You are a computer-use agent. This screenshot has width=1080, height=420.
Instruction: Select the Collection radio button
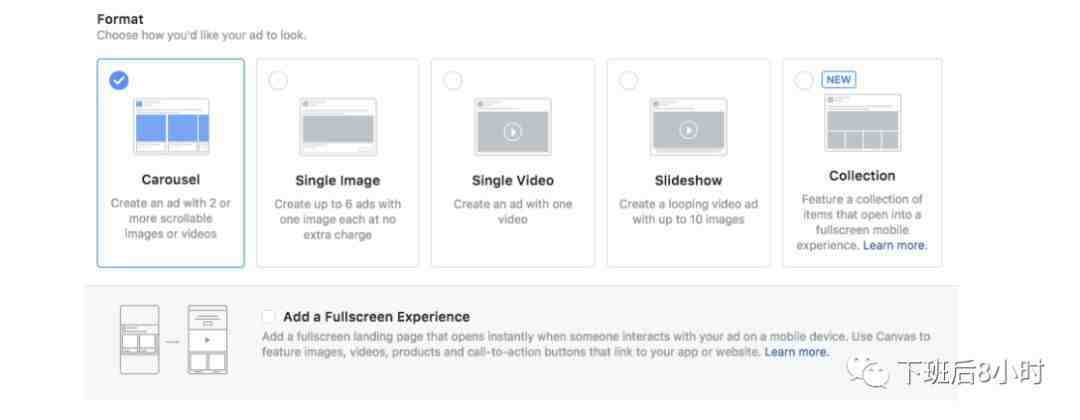804,81
